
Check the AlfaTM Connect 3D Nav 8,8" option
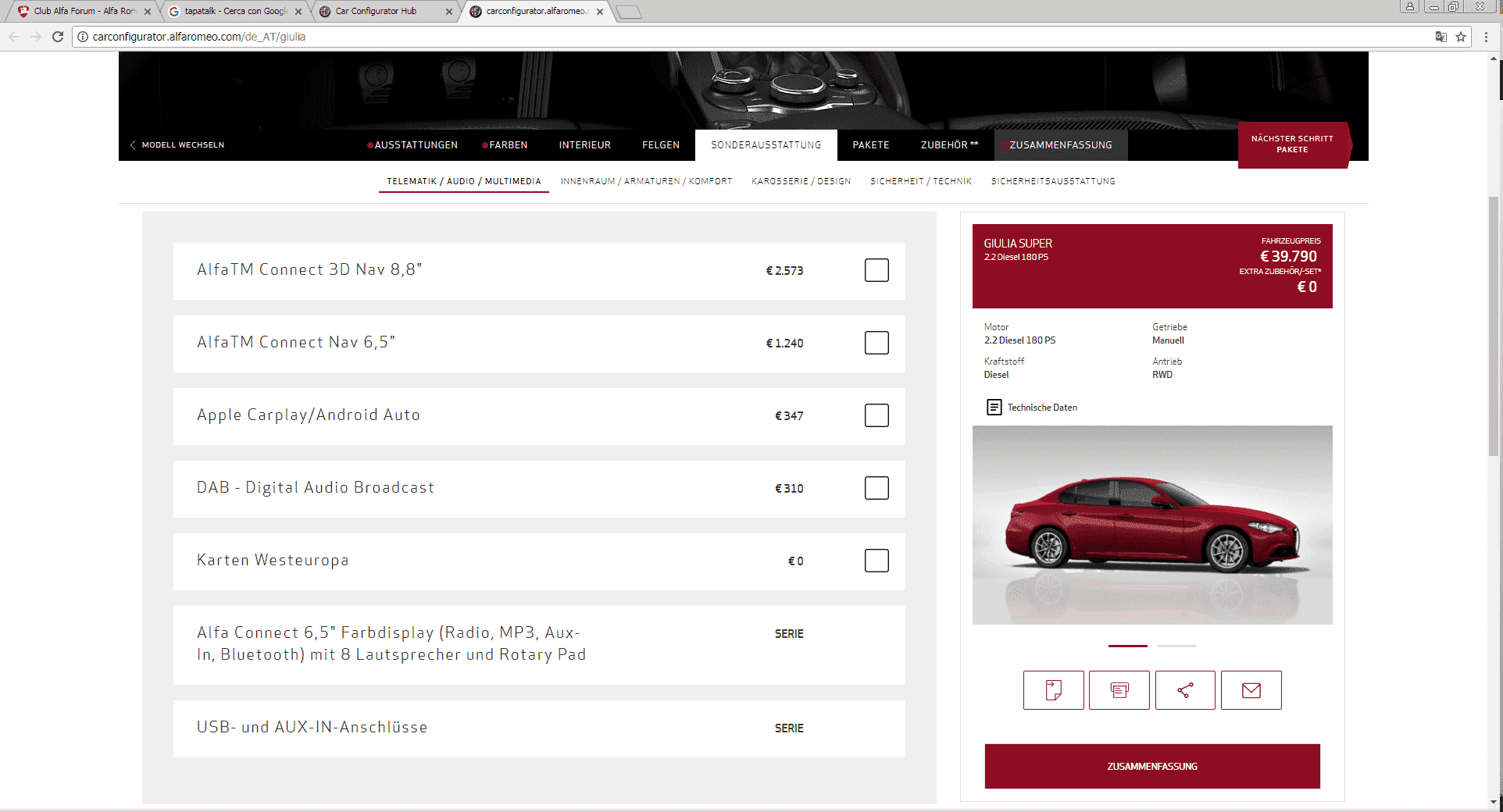876,270
